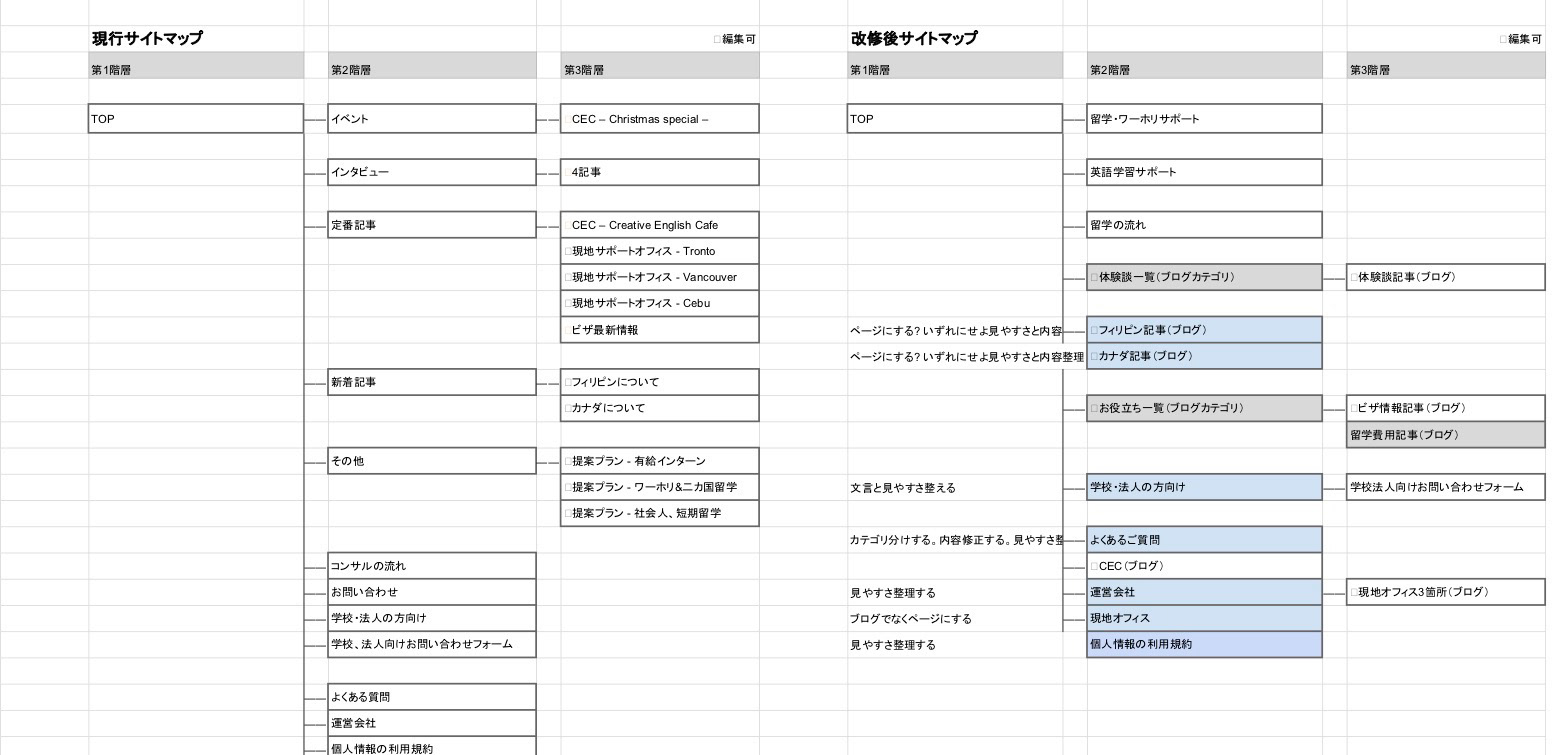This screenshot has height=755, width=1553.
Task: Click 編集可 legend in revised sitemap
Action: pyautogui.click(x=1521, y=39)
